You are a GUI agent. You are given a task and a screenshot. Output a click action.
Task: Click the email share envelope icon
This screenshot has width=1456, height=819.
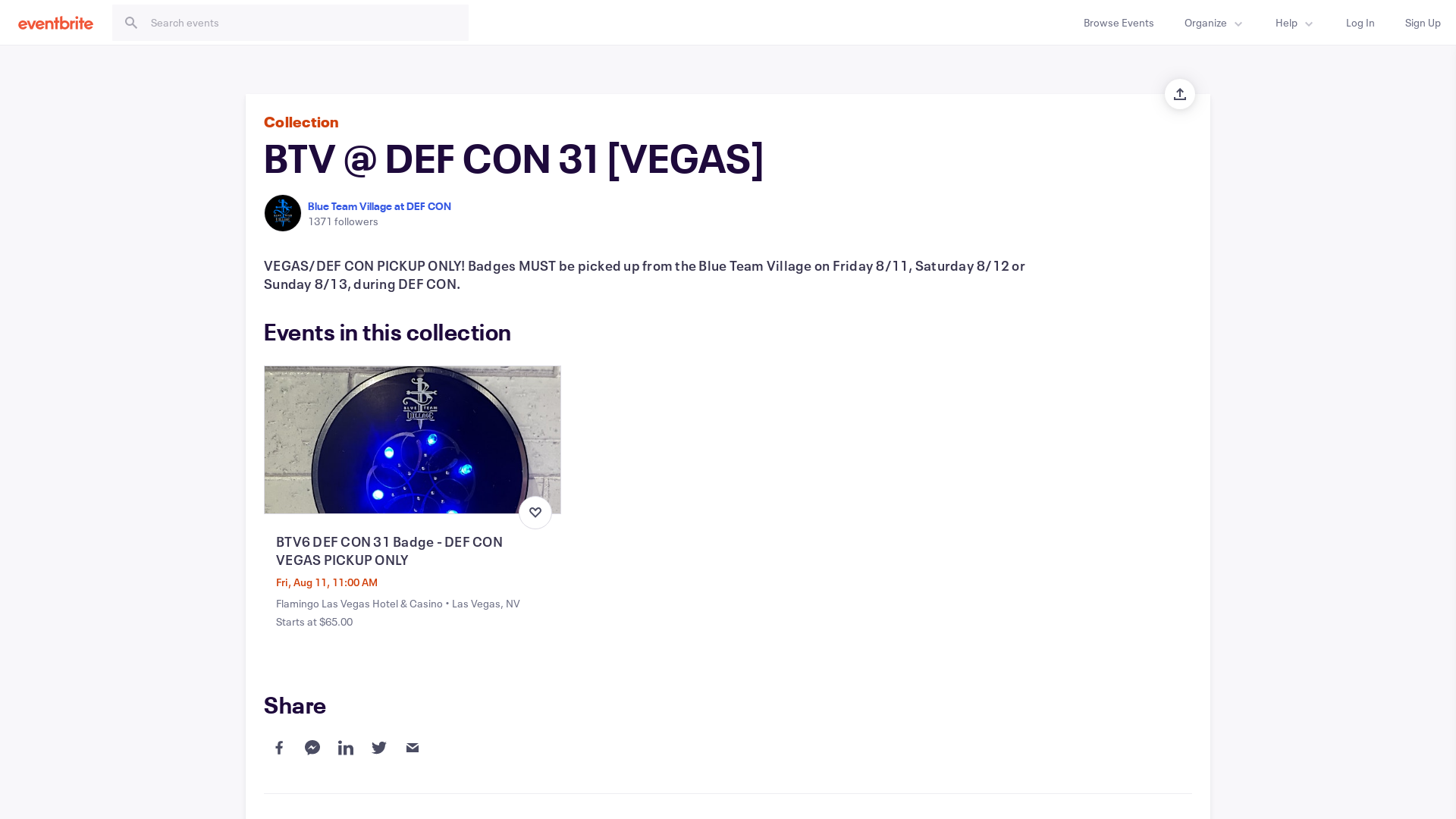pyautogui.click(x=412, y=747)
